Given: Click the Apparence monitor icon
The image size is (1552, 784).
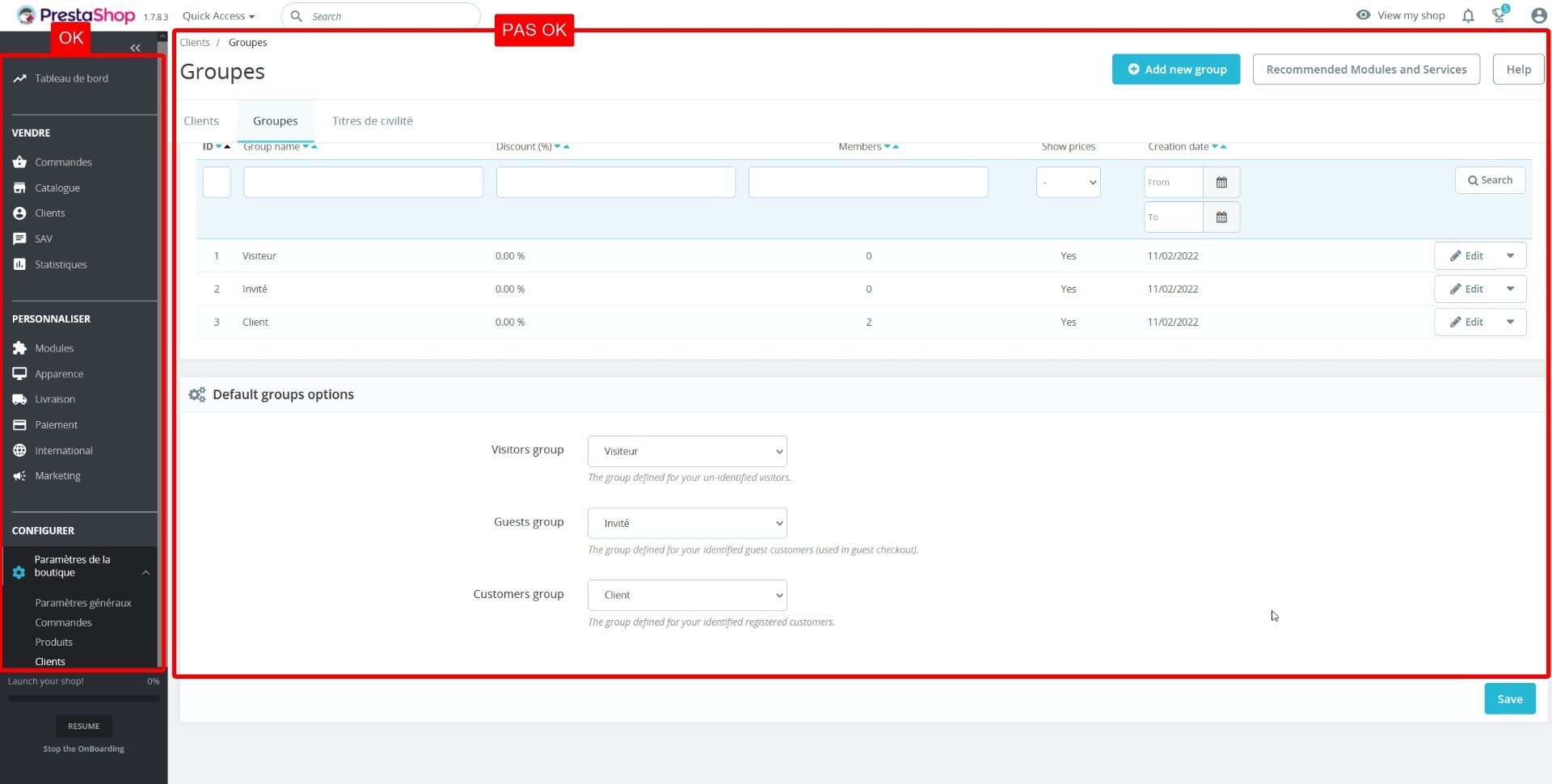Looking at the screenshot, I should (19, 374).
